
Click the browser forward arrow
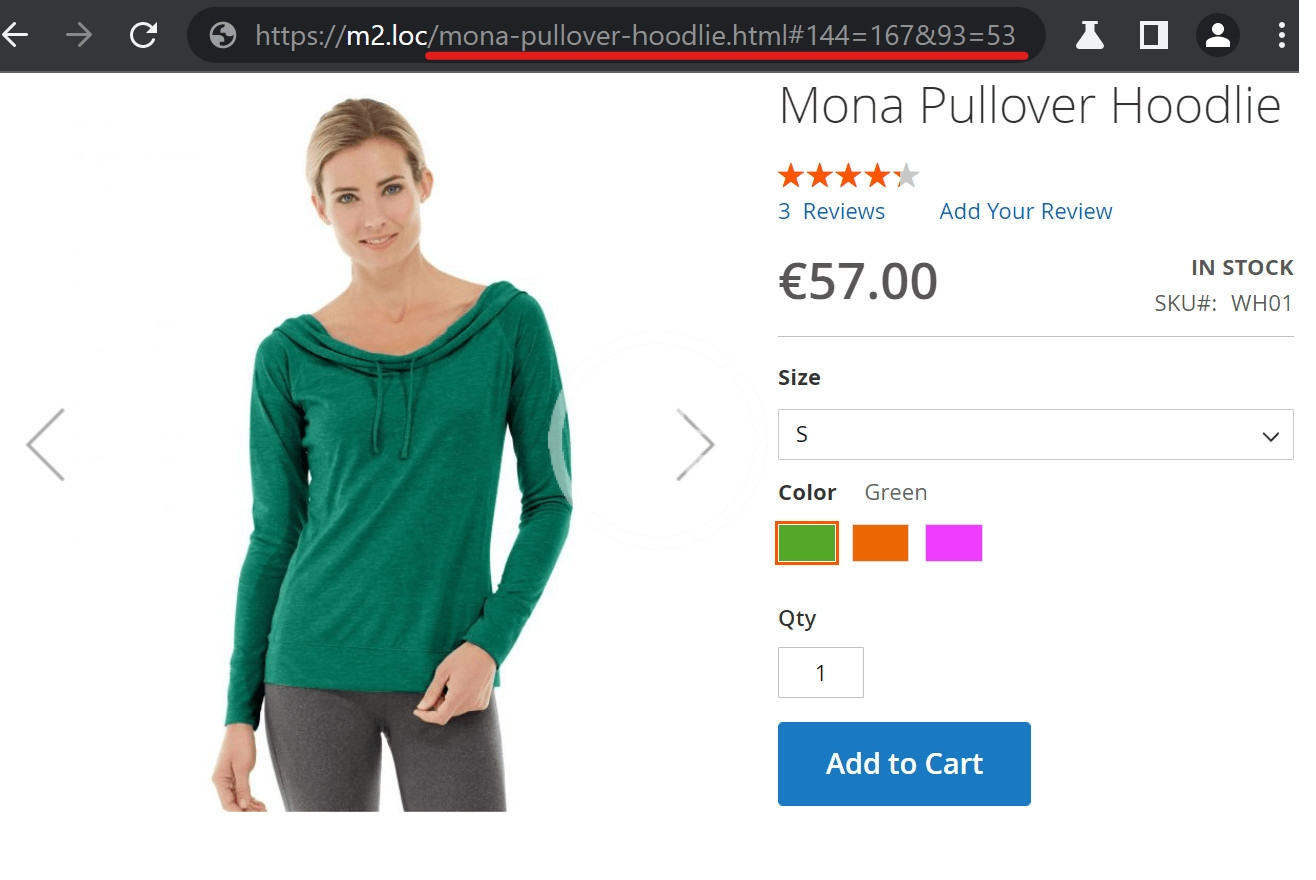pyautogui.click(x=78, y=36)
